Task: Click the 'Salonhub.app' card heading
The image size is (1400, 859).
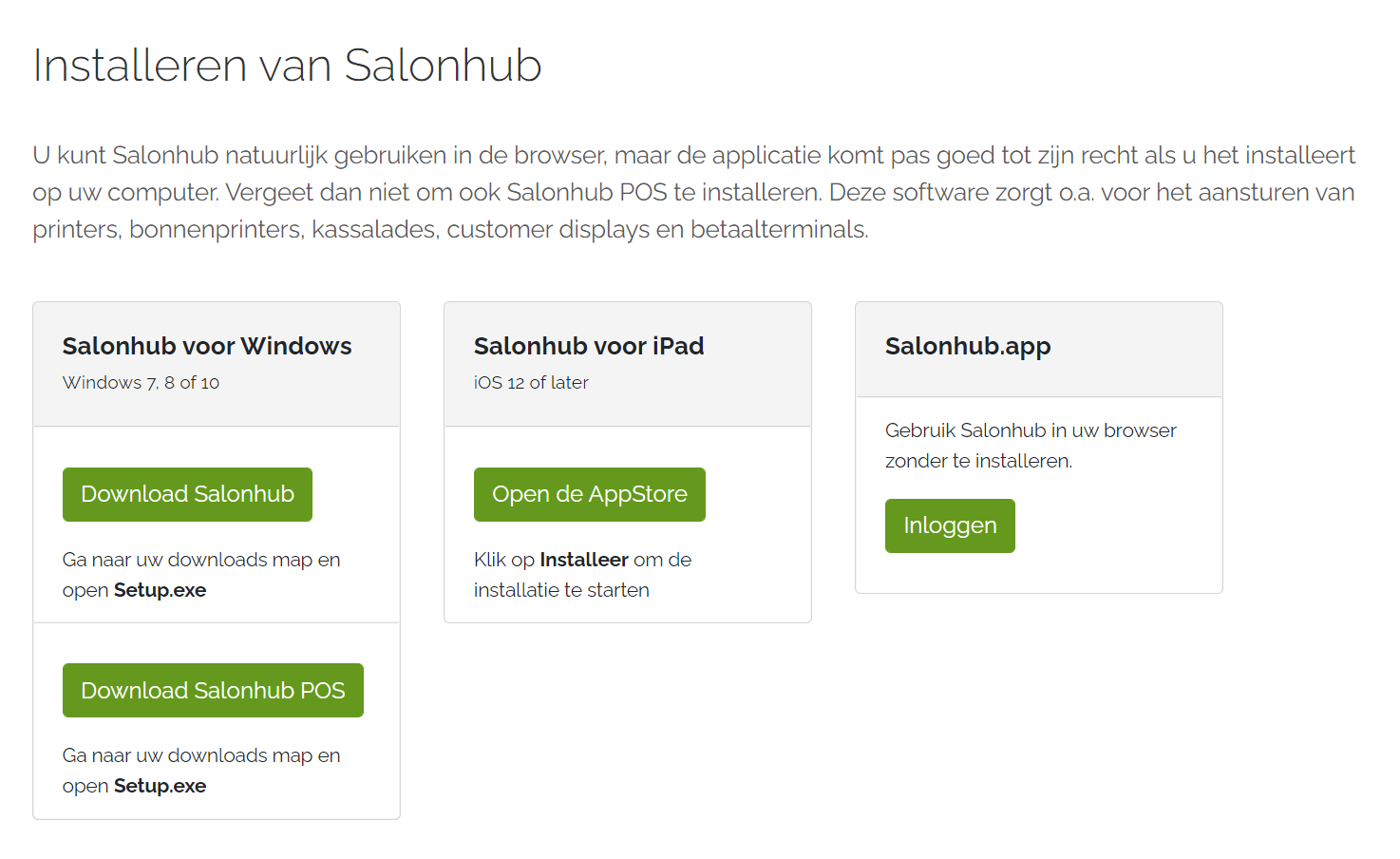Action: [x=968, y=346]
